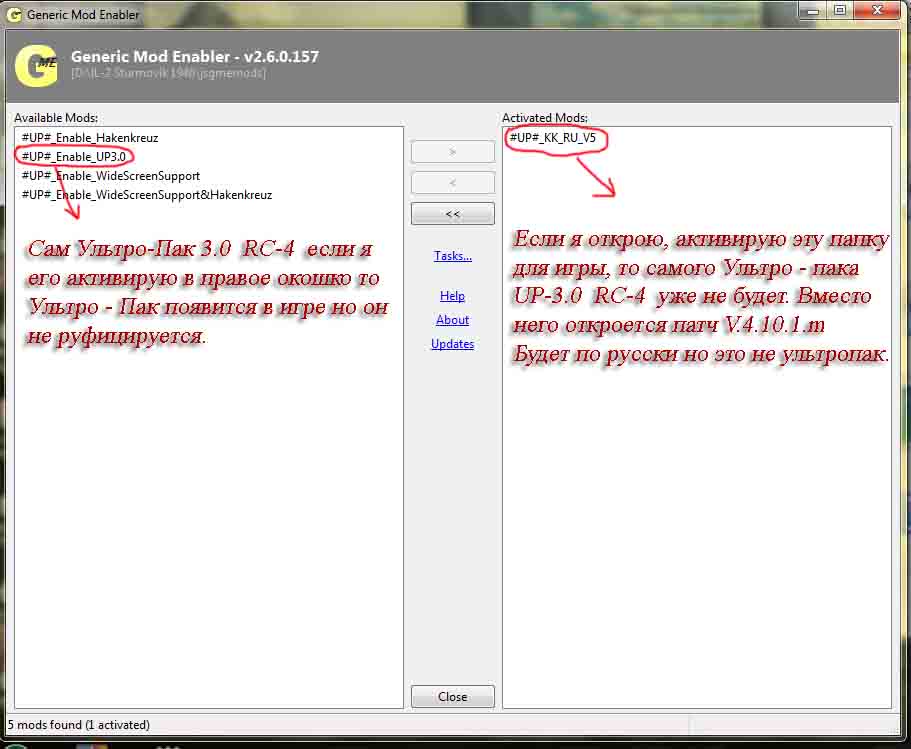Screen dimensions: 911x749
Task: Click the jsgmemods folder path text
Action: [168, 73]
